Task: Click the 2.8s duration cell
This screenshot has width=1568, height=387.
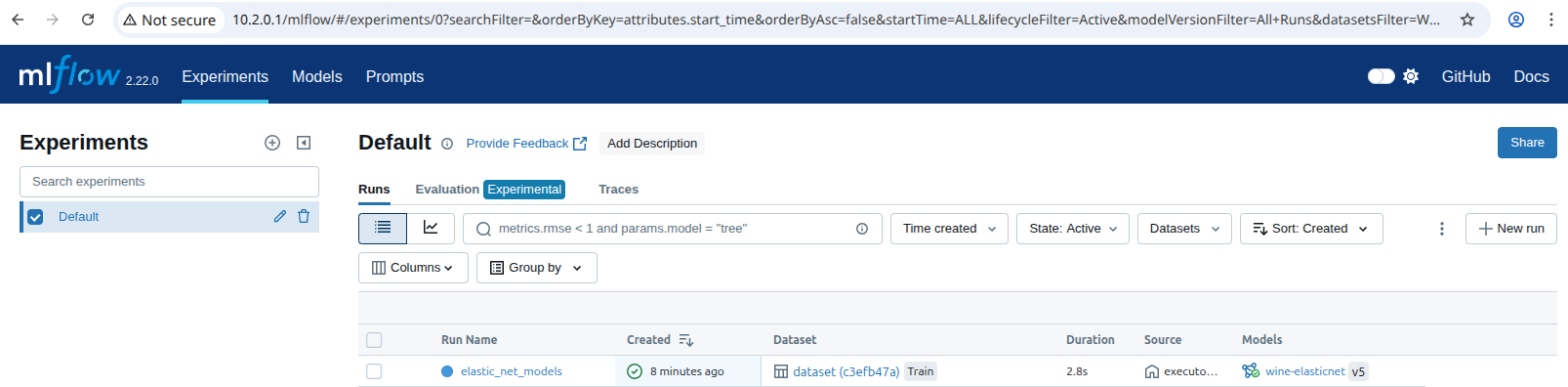Action: point(1077,371)
